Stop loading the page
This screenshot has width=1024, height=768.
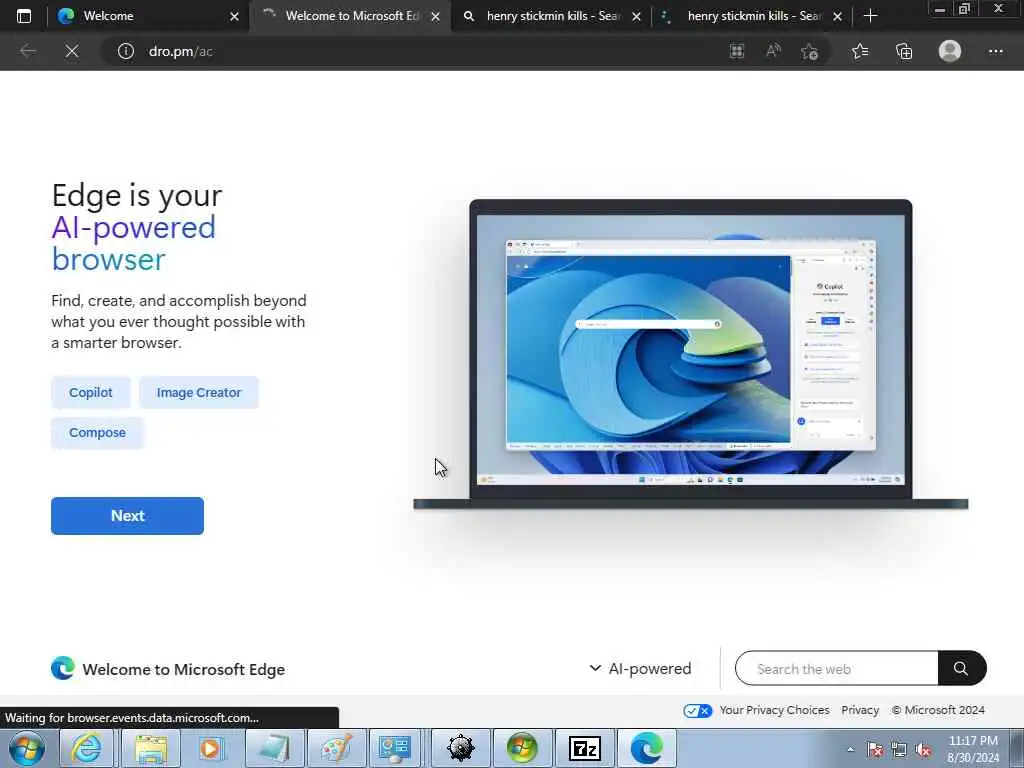pos(72,51)
